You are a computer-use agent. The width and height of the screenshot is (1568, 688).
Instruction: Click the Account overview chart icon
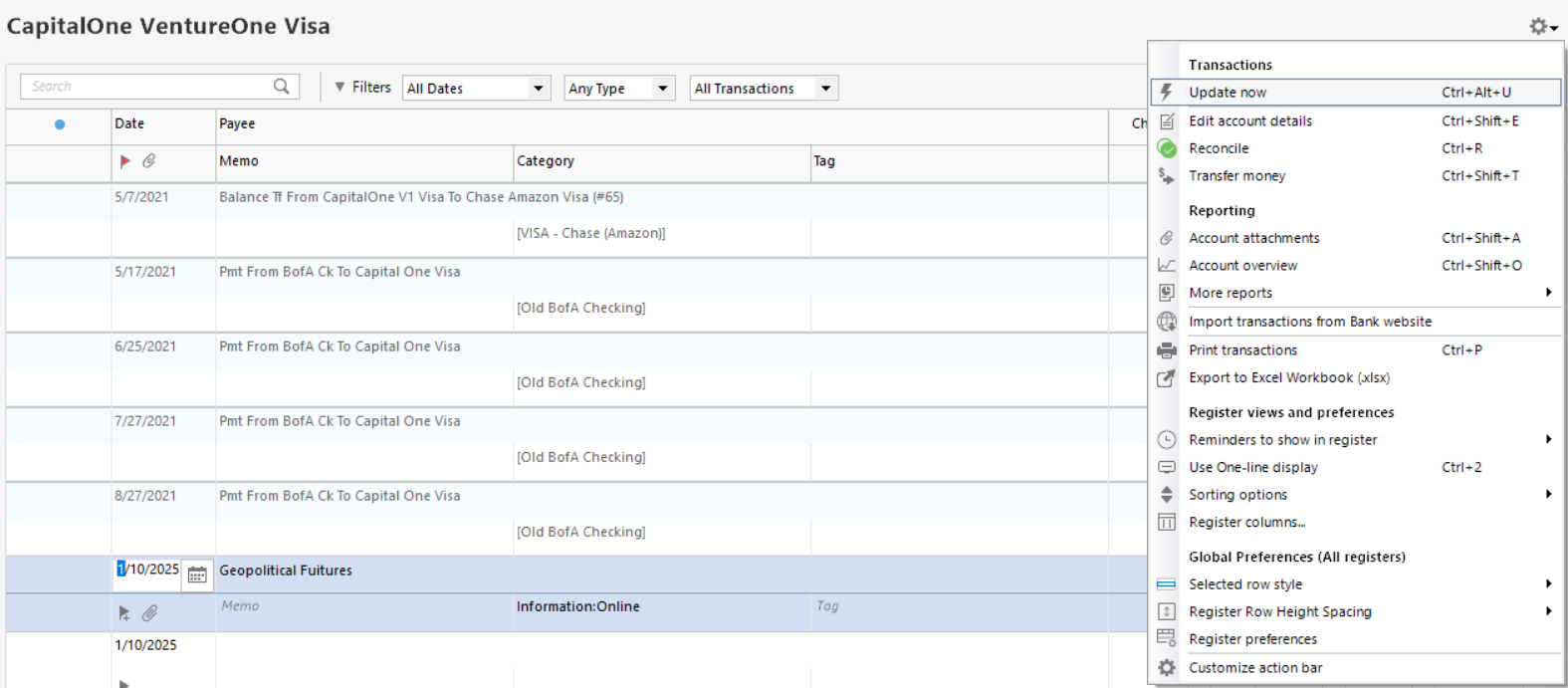[1167, 266]
